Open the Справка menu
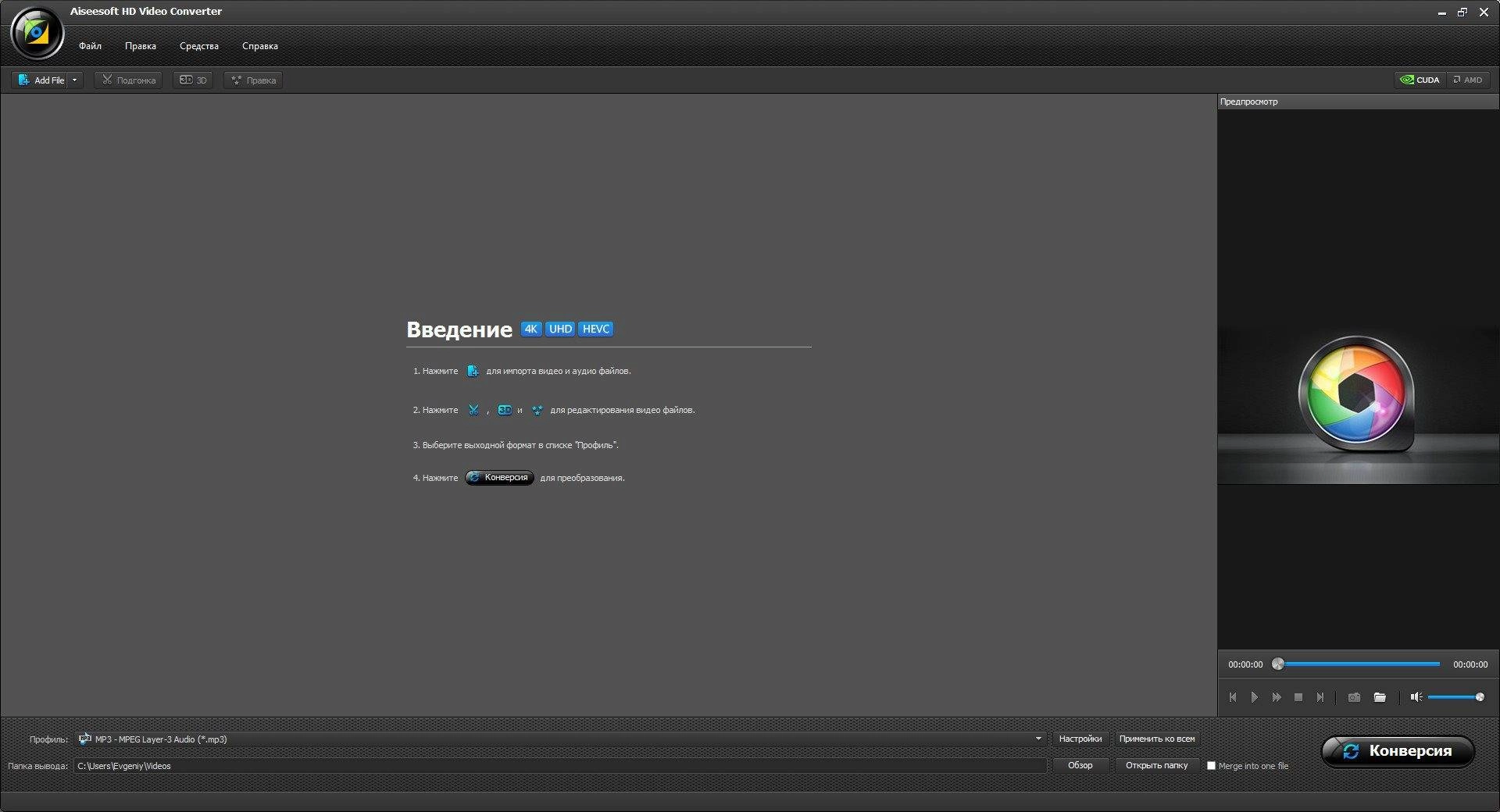Screen dimensions: 1500x812 [260, 46]
